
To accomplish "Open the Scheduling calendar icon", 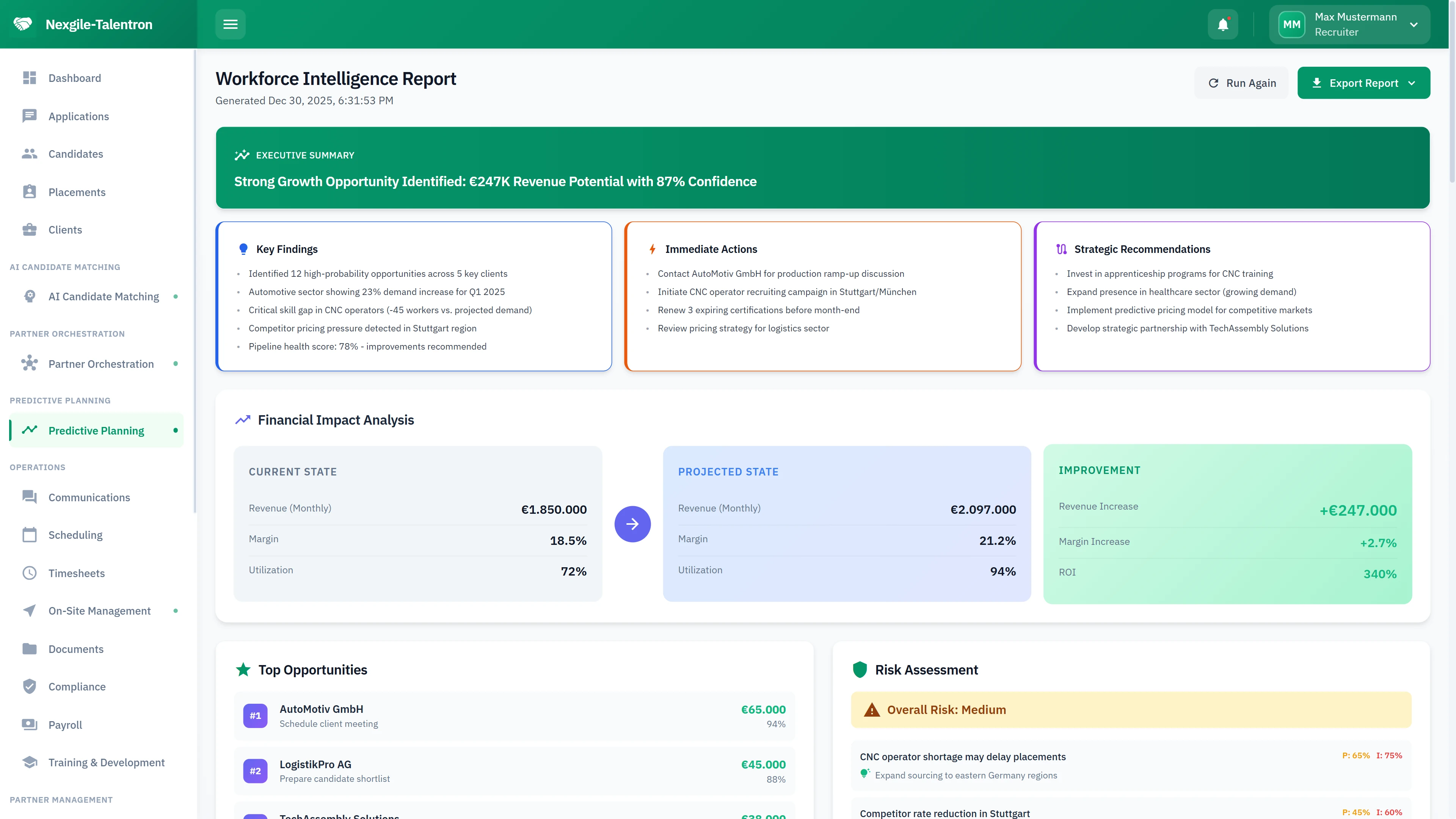I will 30,534.
